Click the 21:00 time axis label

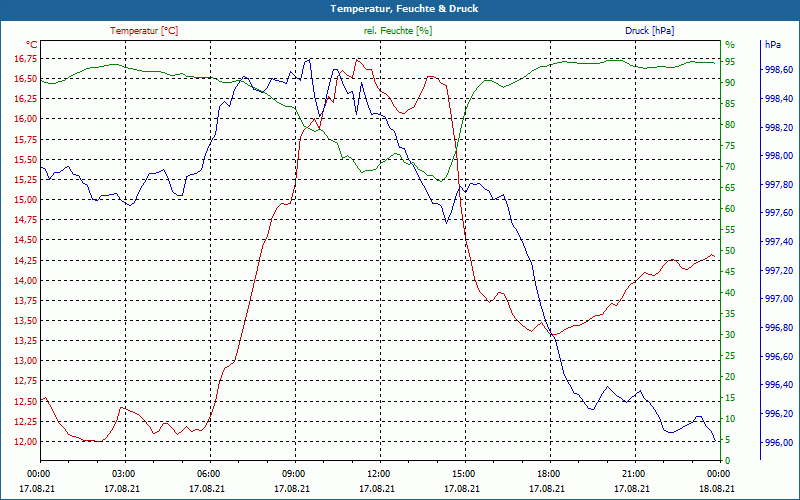coord(635,474)
